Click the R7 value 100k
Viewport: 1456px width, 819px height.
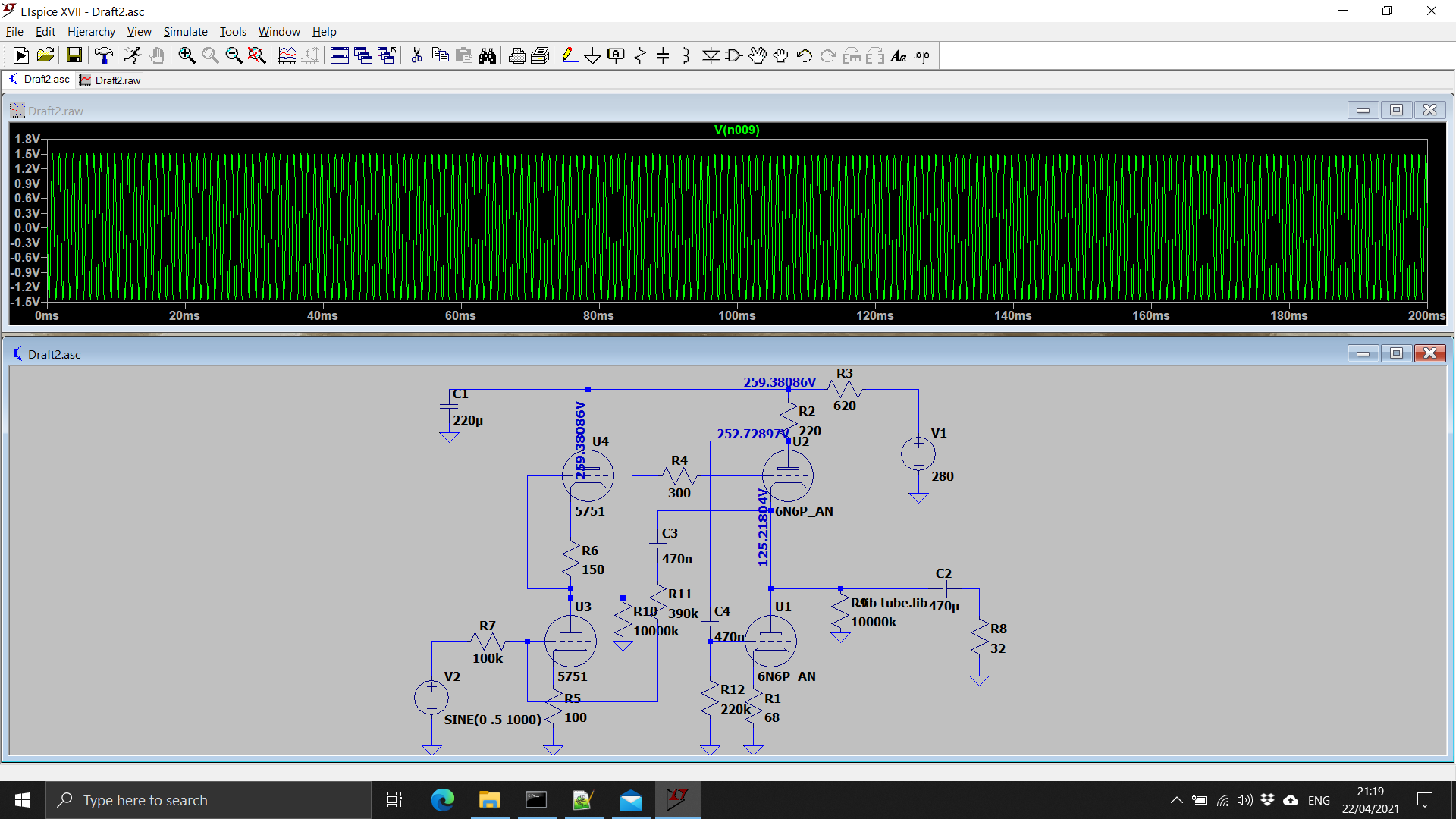[x=488, y=658]
